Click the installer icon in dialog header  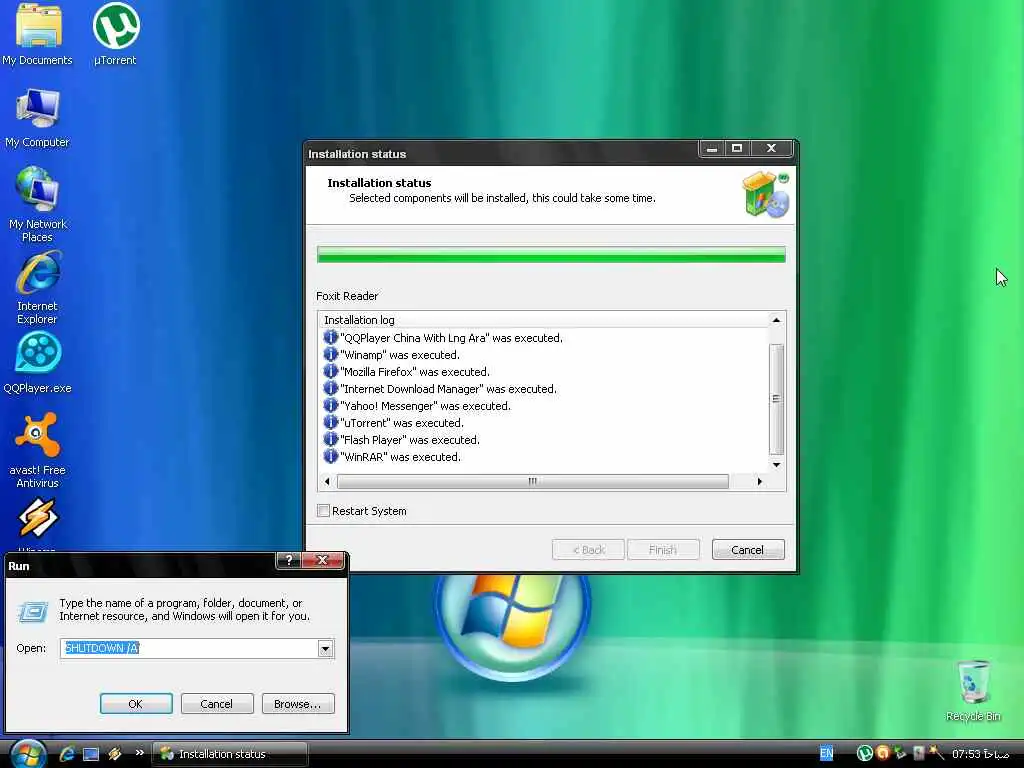(x=765, y=195)
